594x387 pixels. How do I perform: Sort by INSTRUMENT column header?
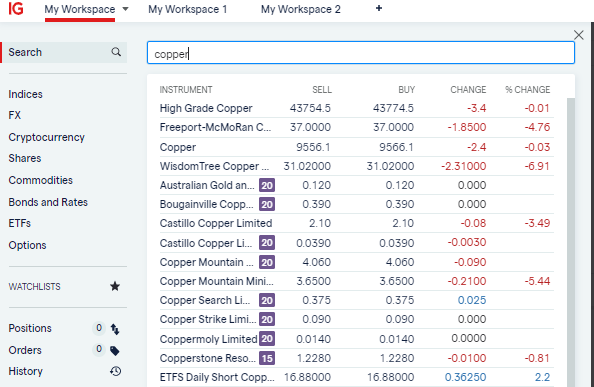pos(186,90)
